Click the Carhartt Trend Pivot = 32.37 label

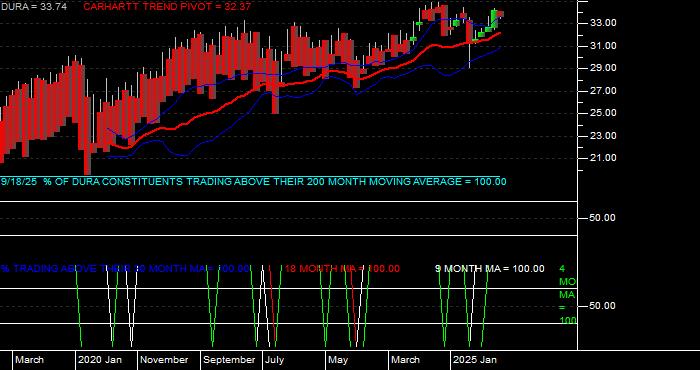167,7
